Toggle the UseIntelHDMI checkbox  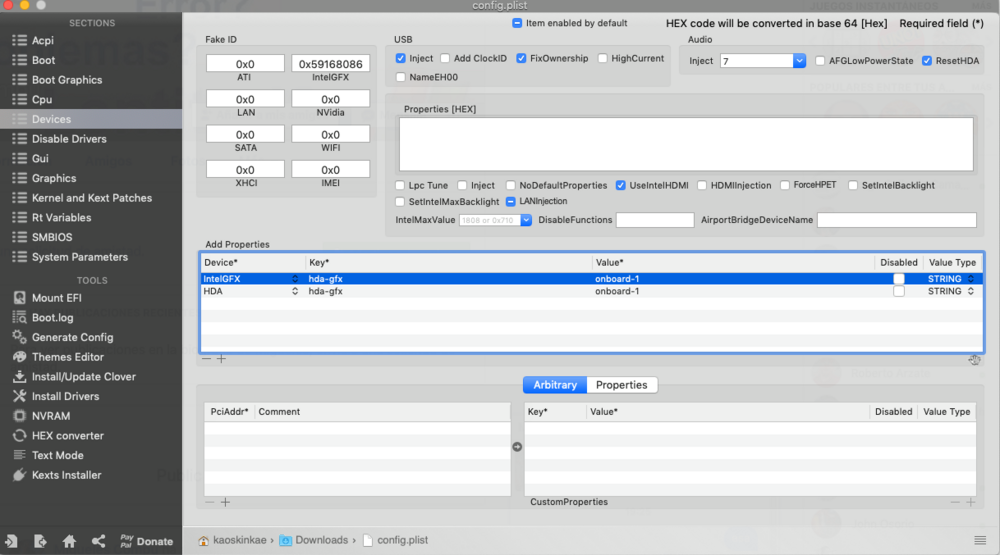click(621, 185)
